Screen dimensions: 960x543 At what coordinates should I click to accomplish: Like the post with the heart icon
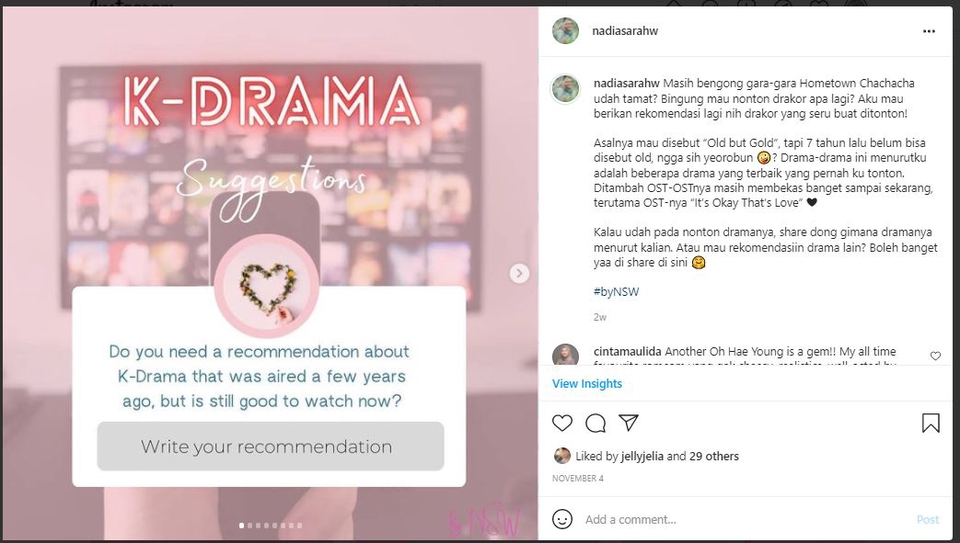(562, 423)
